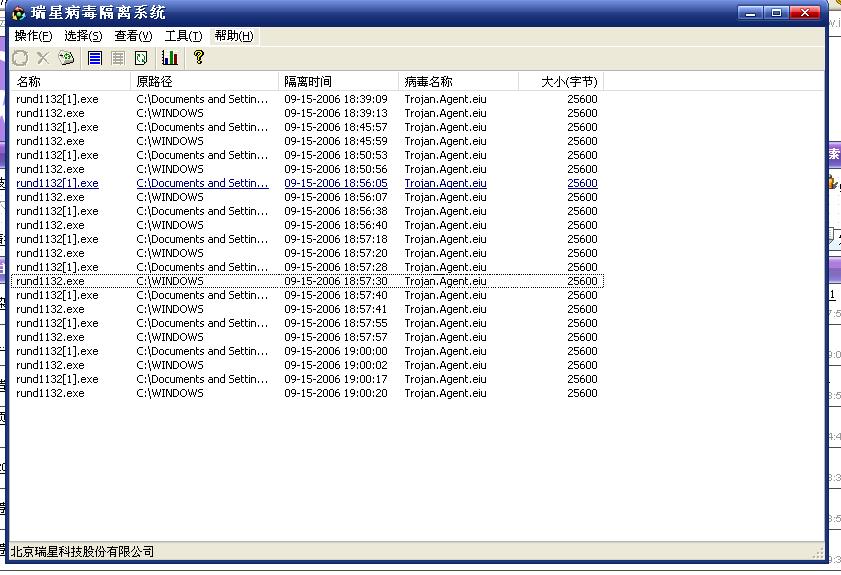Viewport: 841px width, 575px height.
Task: Sort by the 隔离时间 column header
Action: (338, 82)
